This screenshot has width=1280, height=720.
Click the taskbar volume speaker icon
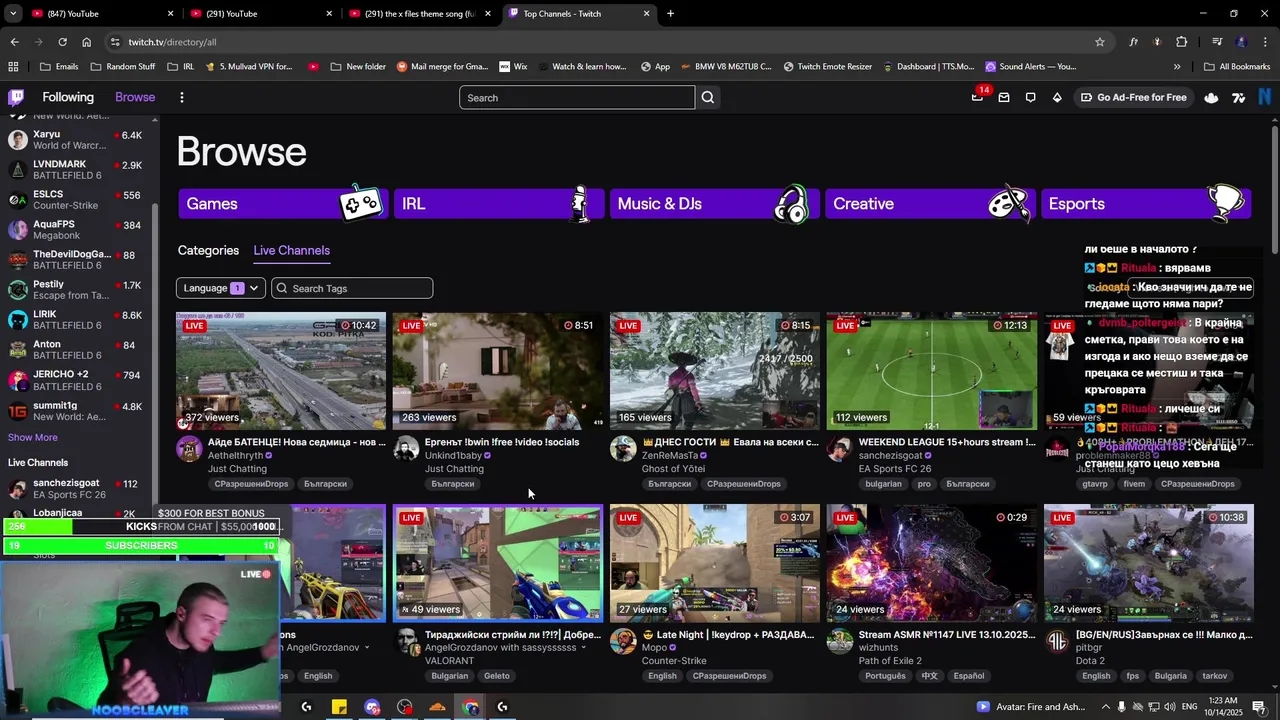coord(1171,707)
